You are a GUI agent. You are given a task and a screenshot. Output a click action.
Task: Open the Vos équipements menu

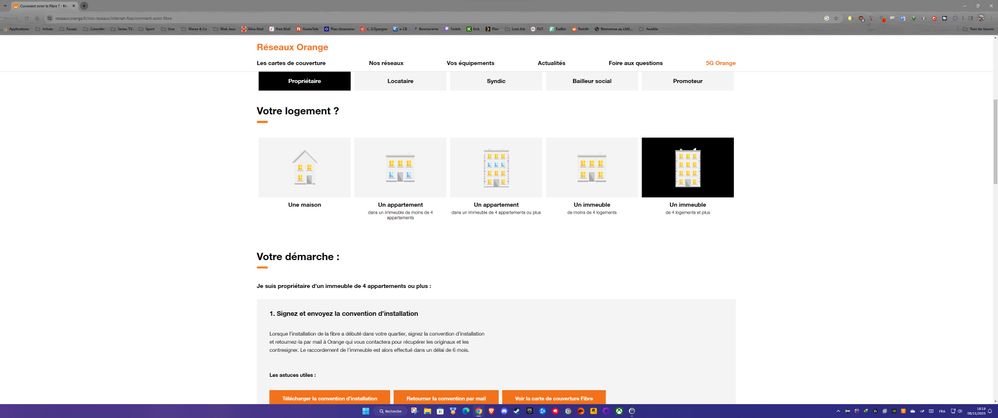click(x=470, y=63)
